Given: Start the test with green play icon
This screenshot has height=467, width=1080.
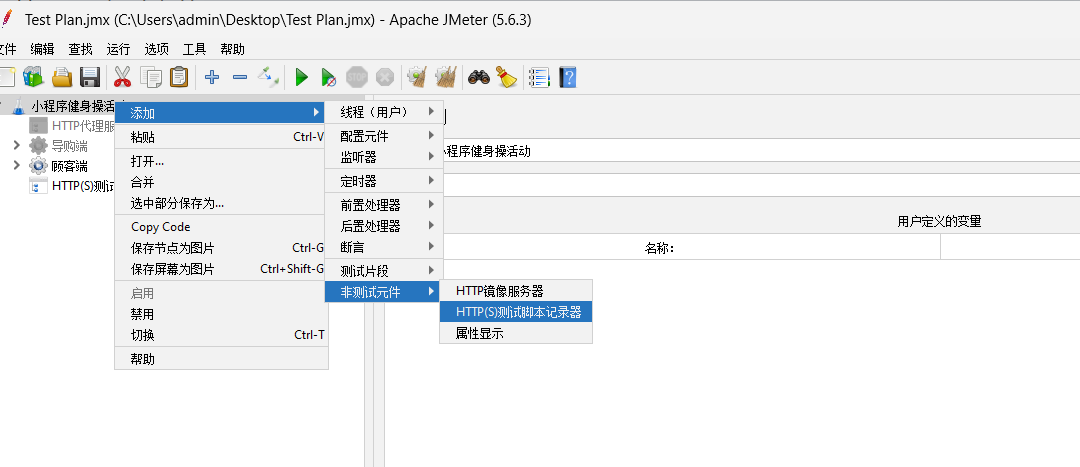Looking at the screenshot, I should click(301, 77).
